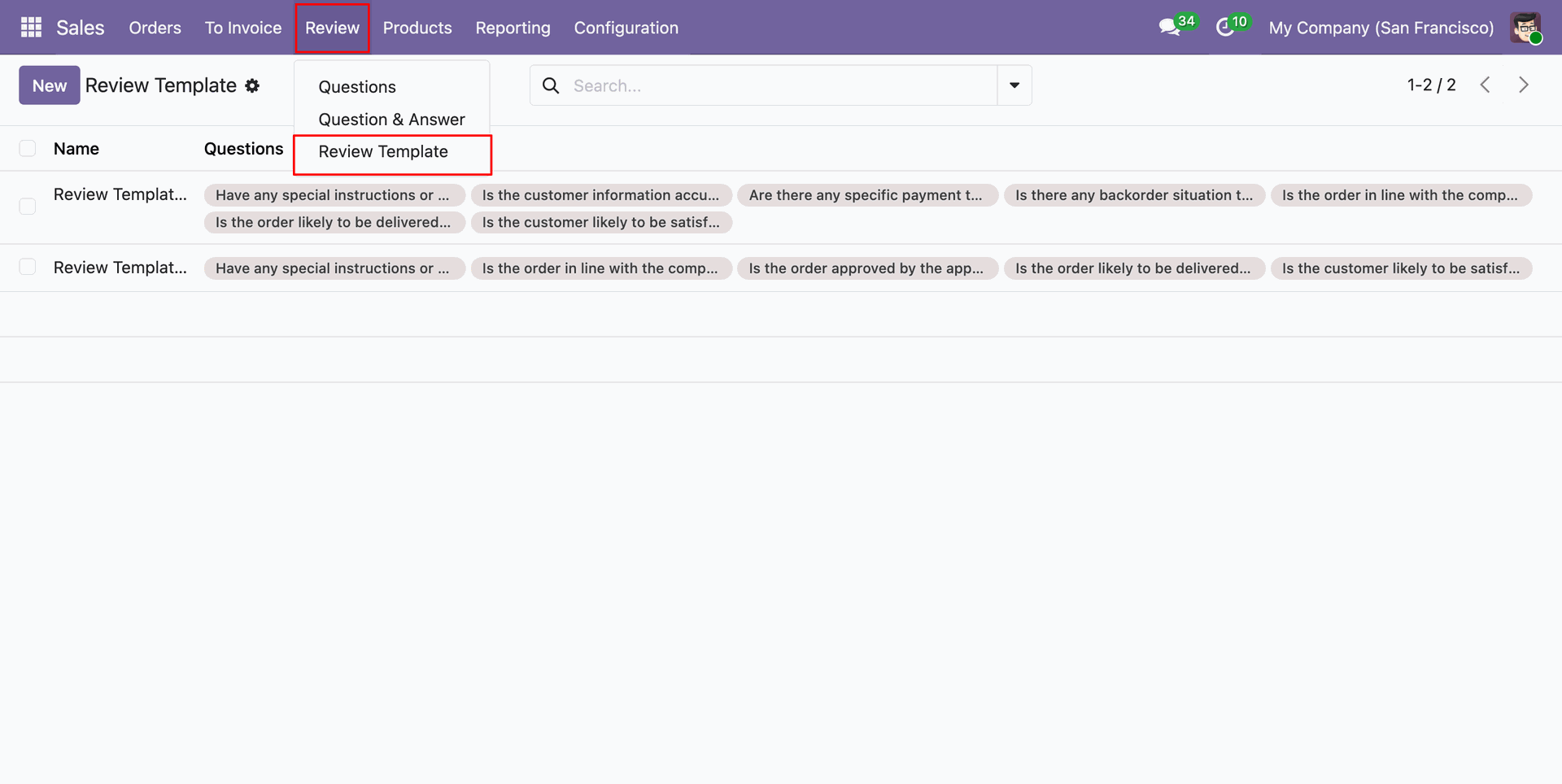This screenshot has width=1562, height=784.
Task: Open the discuss messages icon with 34 badge
Action: pos(1177,26)
